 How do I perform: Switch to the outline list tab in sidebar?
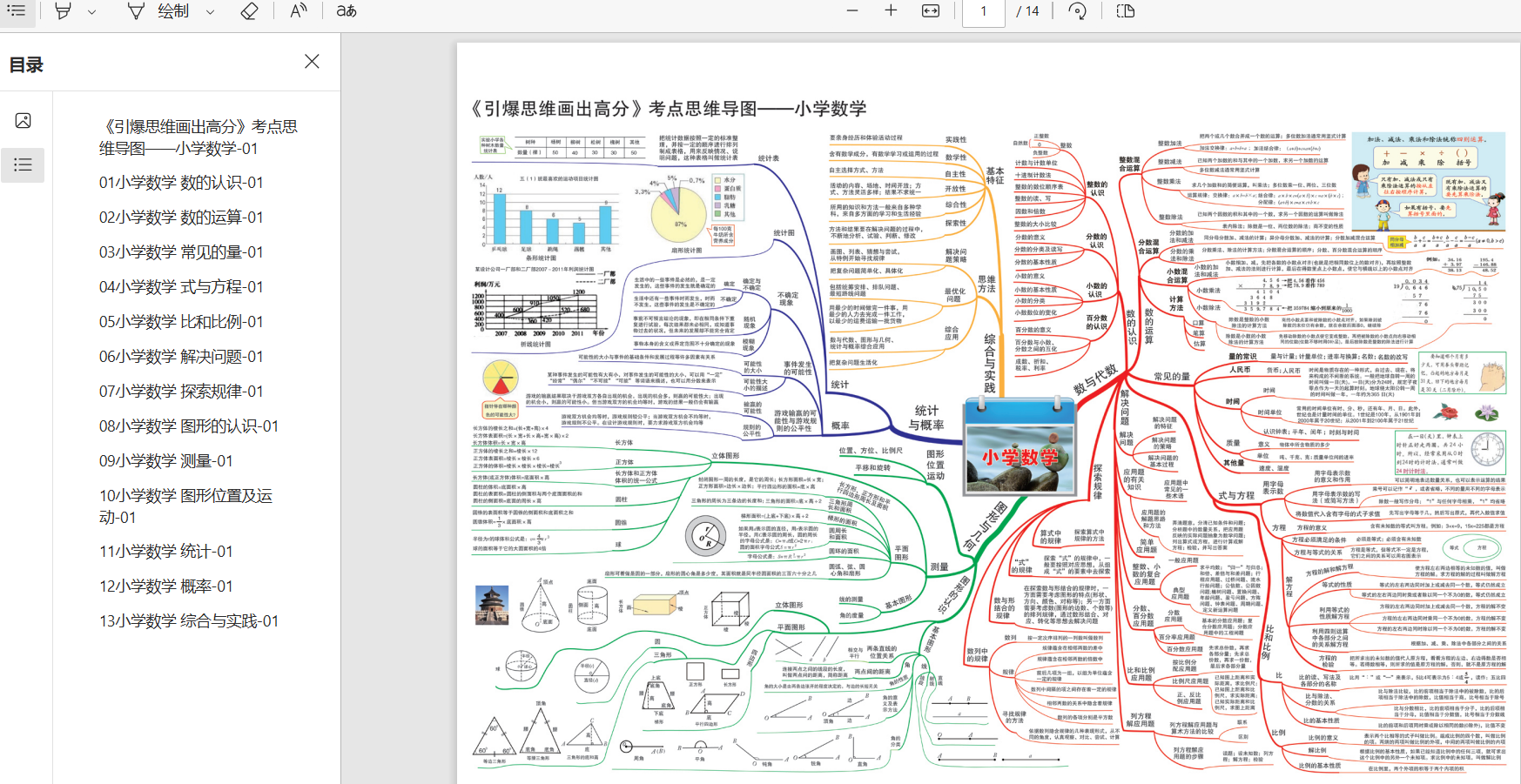pyautogui.click(x=24, y=164)
